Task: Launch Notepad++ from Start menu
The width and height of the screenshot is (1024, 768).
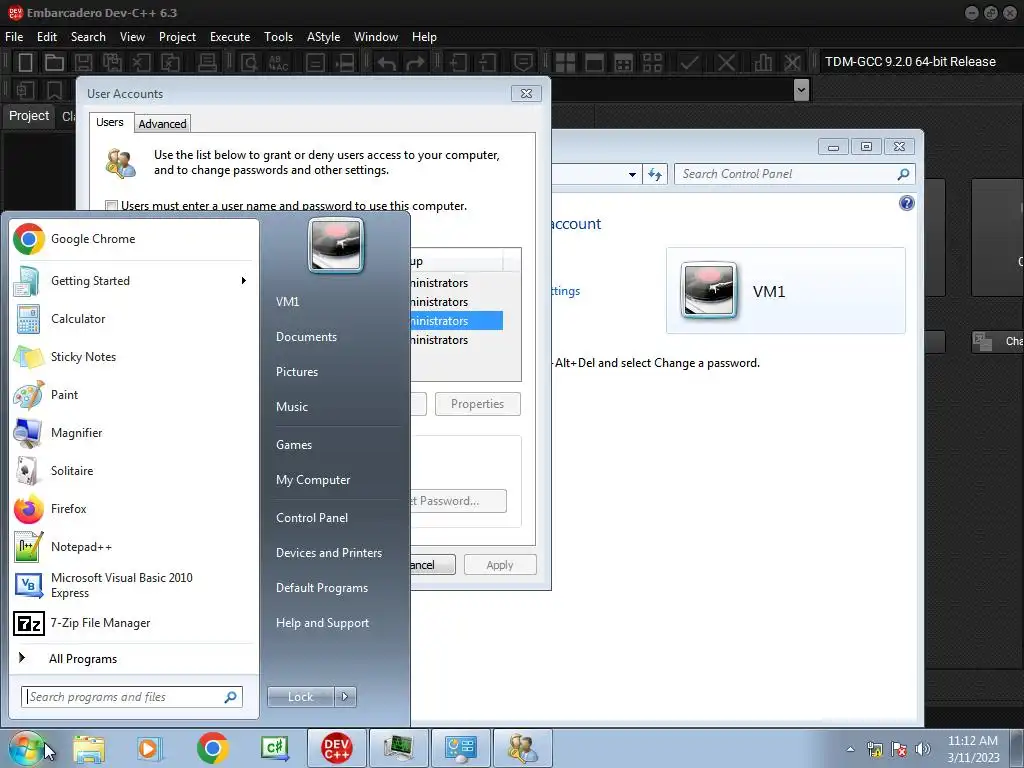Action: [81, 547]
